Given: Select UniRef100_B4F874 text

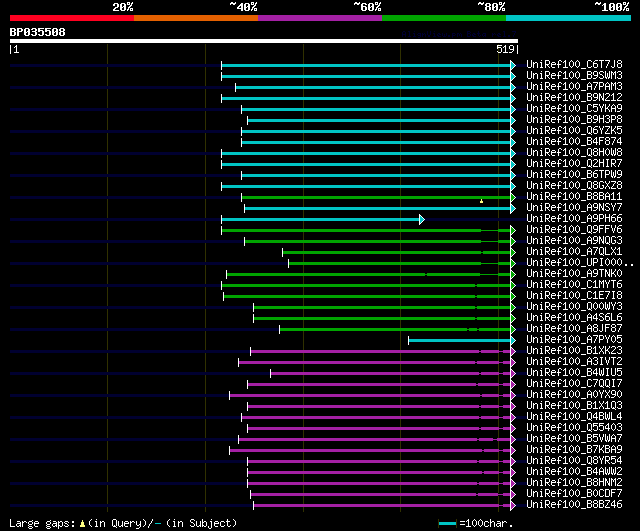Looking at the screenshot, I should pyautogui.click(x=574, y=142).
